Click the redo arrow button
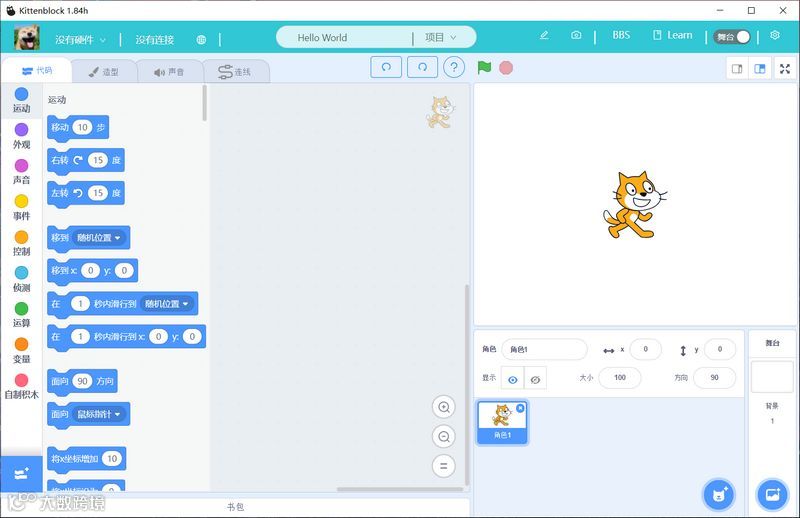Viewport: 800px width, 518px height. pos(422,67)
